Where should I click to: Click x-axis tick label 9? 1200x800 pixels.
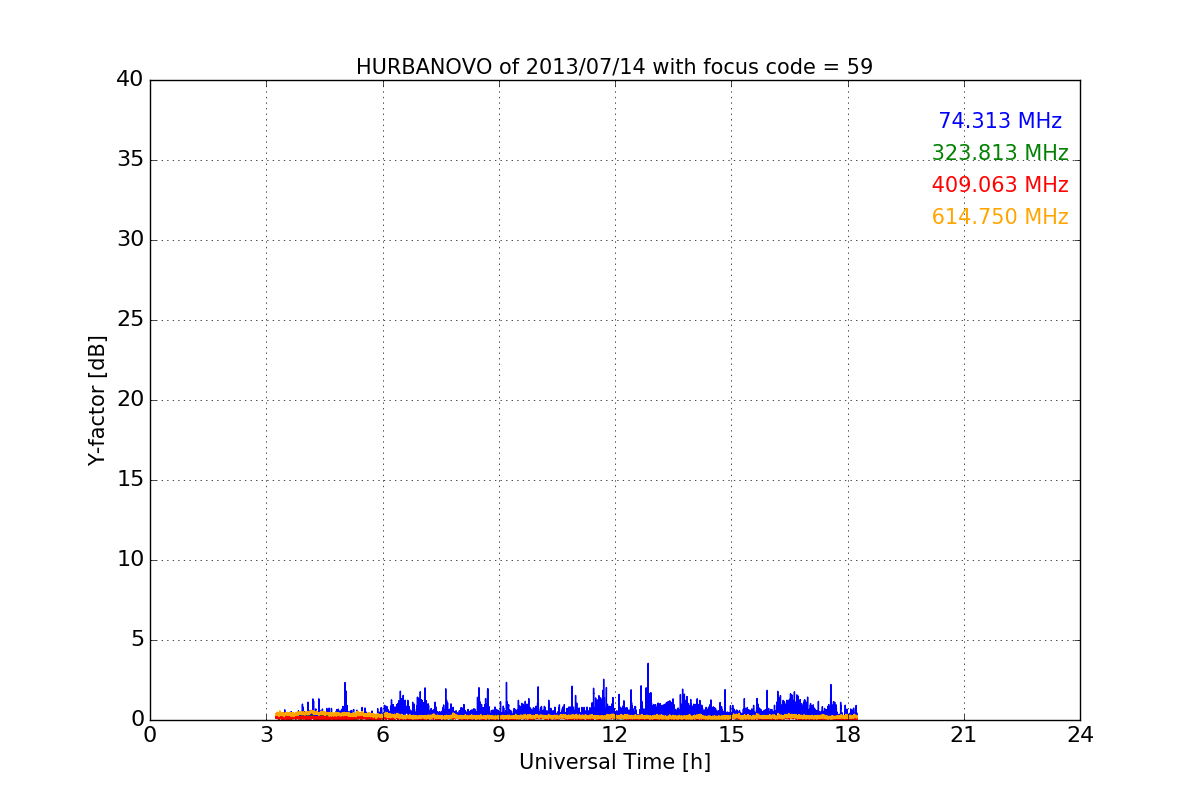(x=499, y=735)
